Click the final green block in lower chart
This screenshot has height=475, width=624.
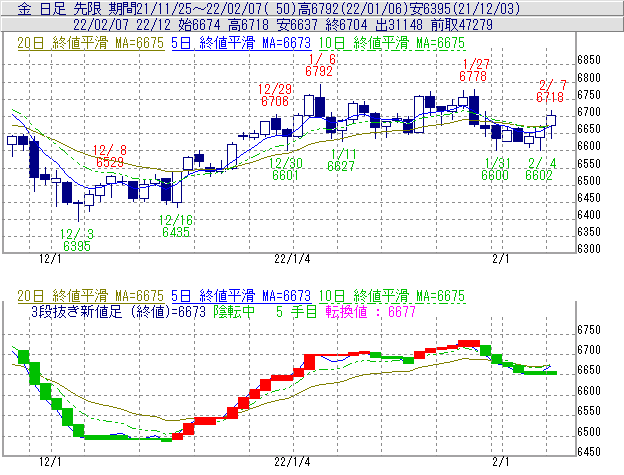coord(540,373)
